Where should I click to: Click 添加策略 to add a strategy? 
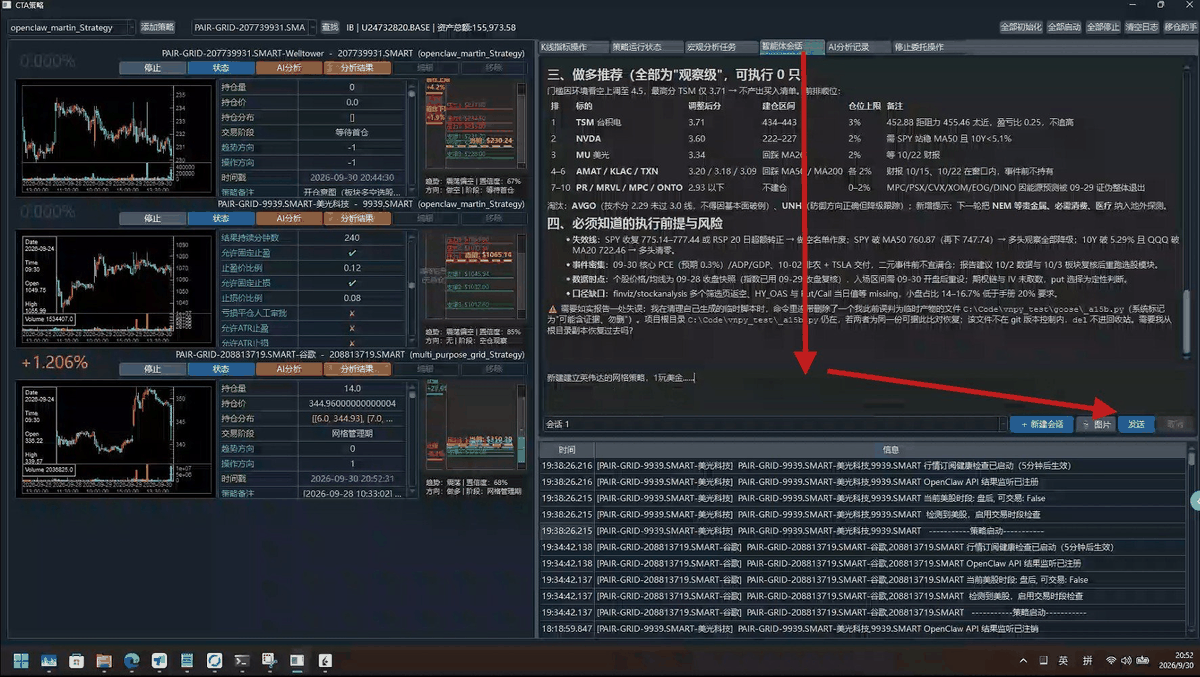(157, 27)
